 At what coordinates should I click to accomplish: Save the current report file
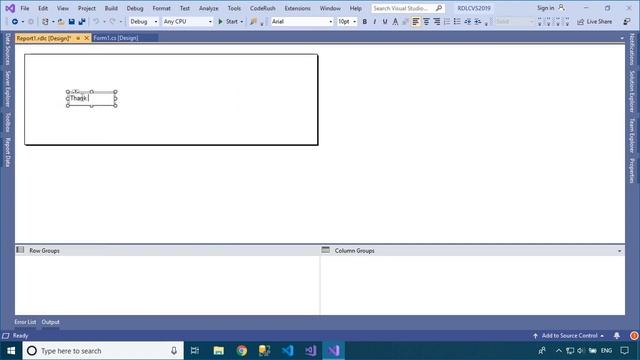pyautogui.click(x=71, y=22)
